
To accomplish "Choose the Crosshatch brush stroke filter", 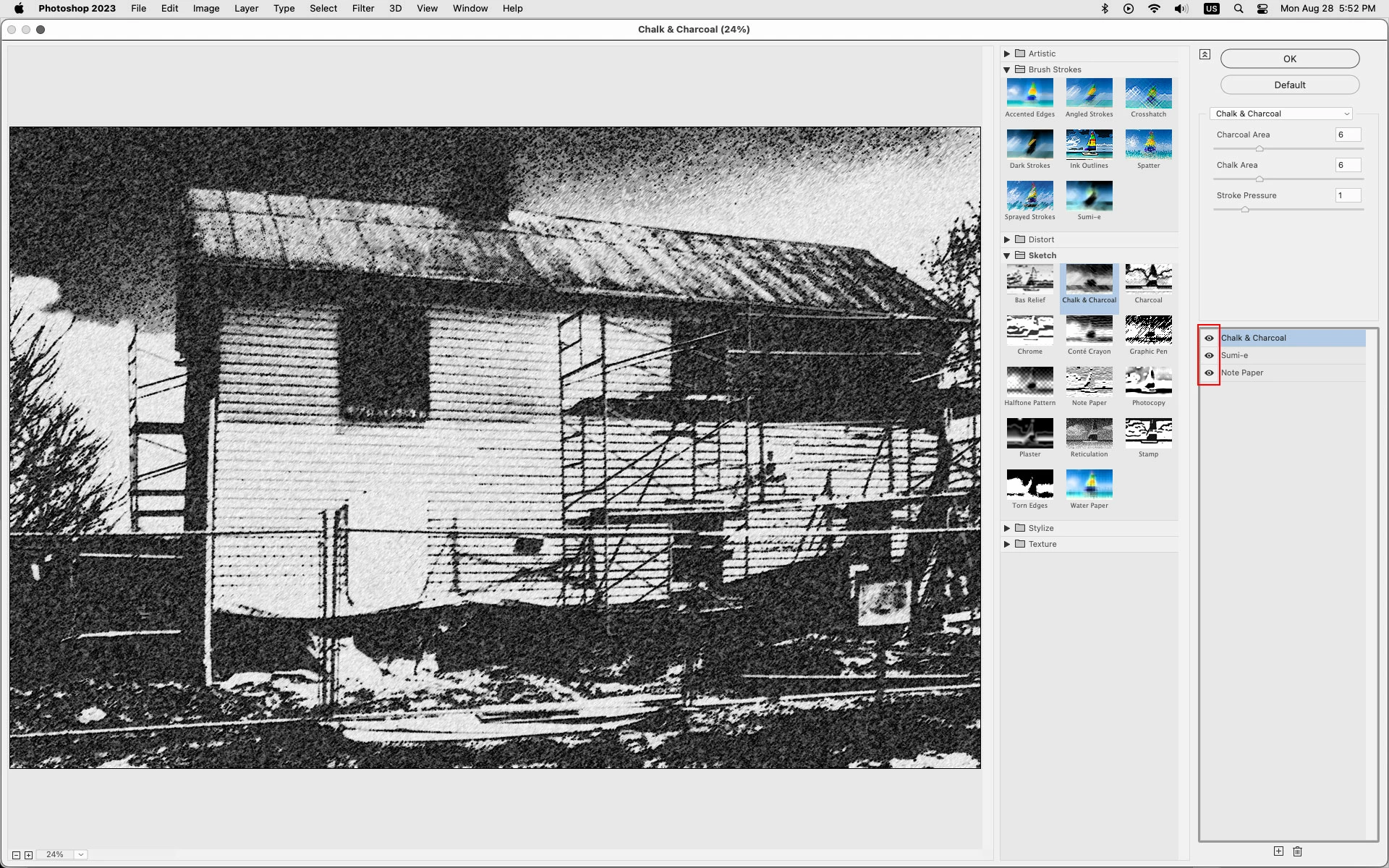I will point(1148,93).
